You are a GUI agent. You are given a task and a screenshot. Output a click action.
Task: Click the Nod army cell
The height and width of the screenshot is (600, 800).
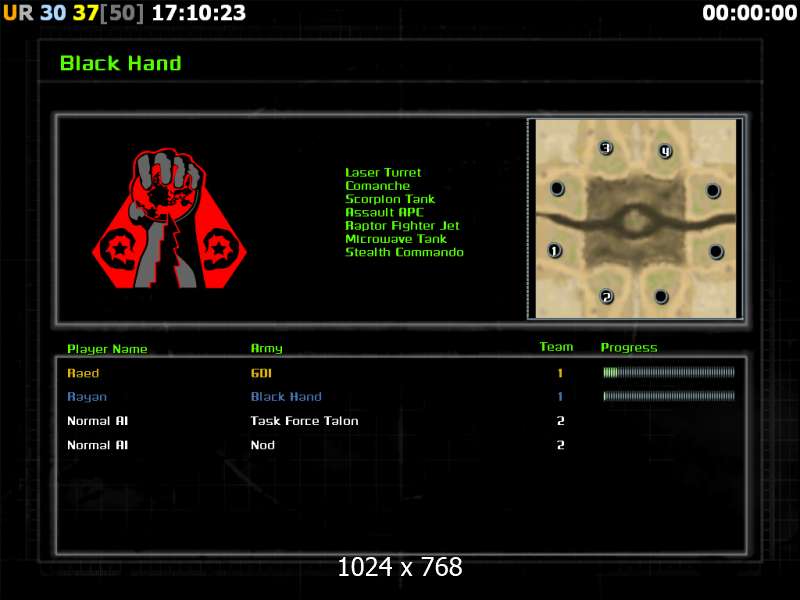click(263, 445)
